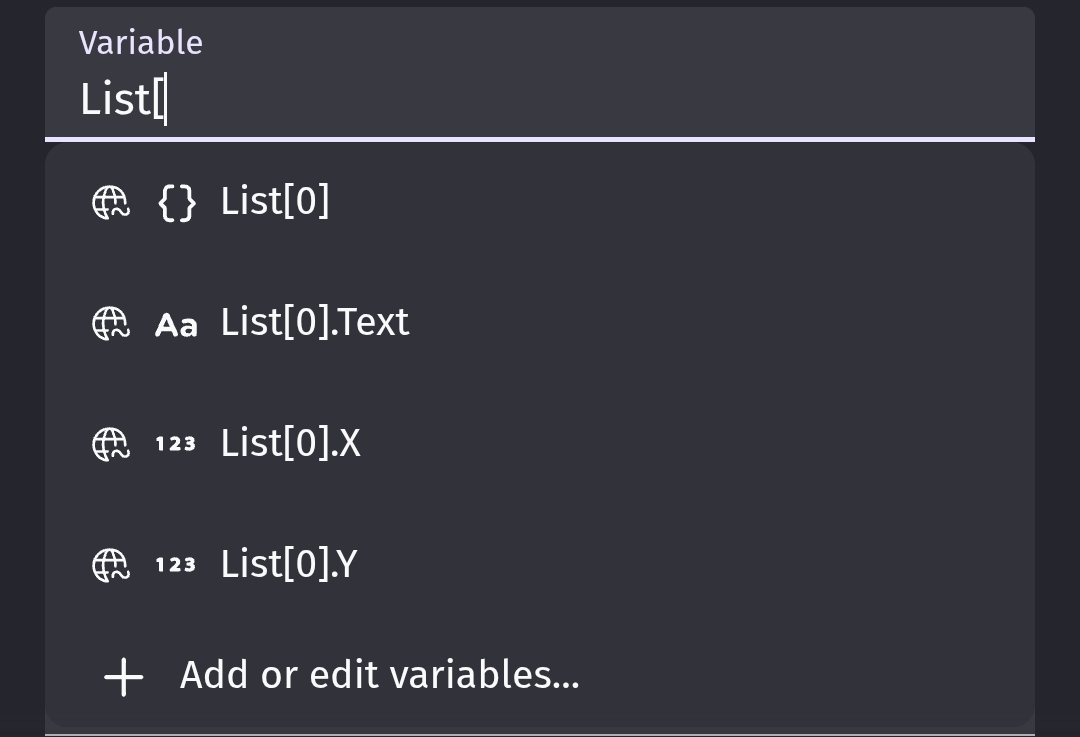Viewport: 1080px width, 737px height.
Task: Click empty space right of List[0].Y row
Action: point(696,565)
